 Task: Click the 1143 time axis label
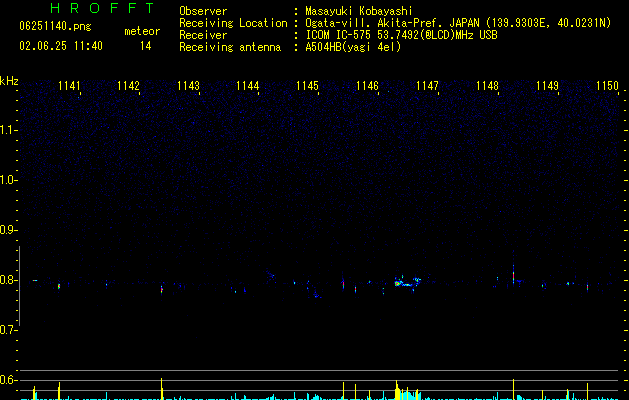click(x=188, y=86)
